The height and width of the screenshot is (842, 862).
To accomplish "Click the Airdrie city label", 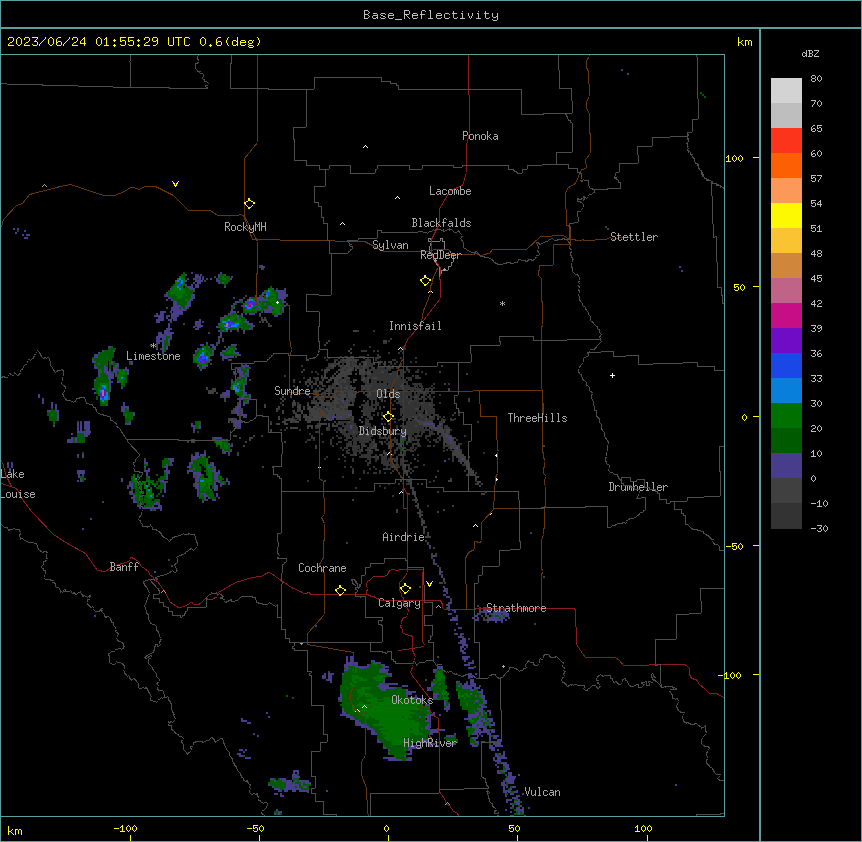I will (404, 537).
